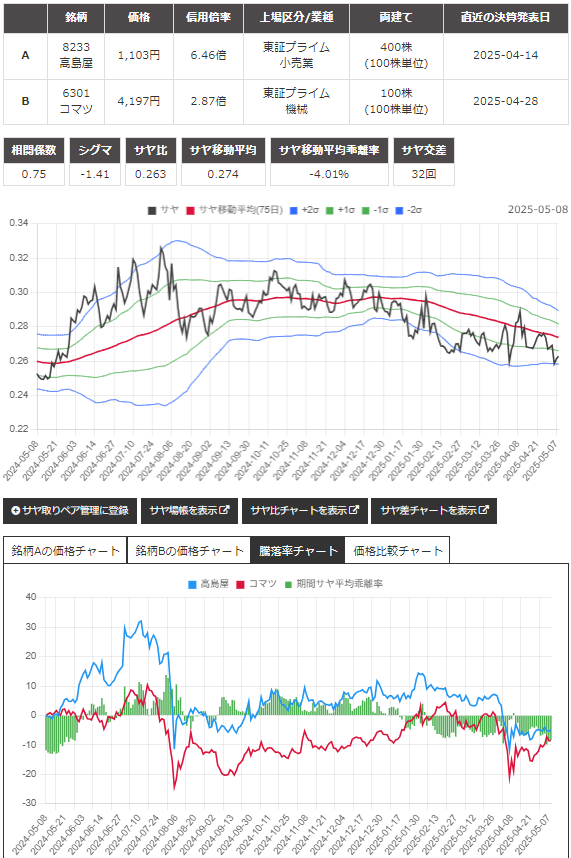Open the サヤ差チャートを表示 button
The width and height of the screenshot is (571, 858).
(x=434, y=511)
